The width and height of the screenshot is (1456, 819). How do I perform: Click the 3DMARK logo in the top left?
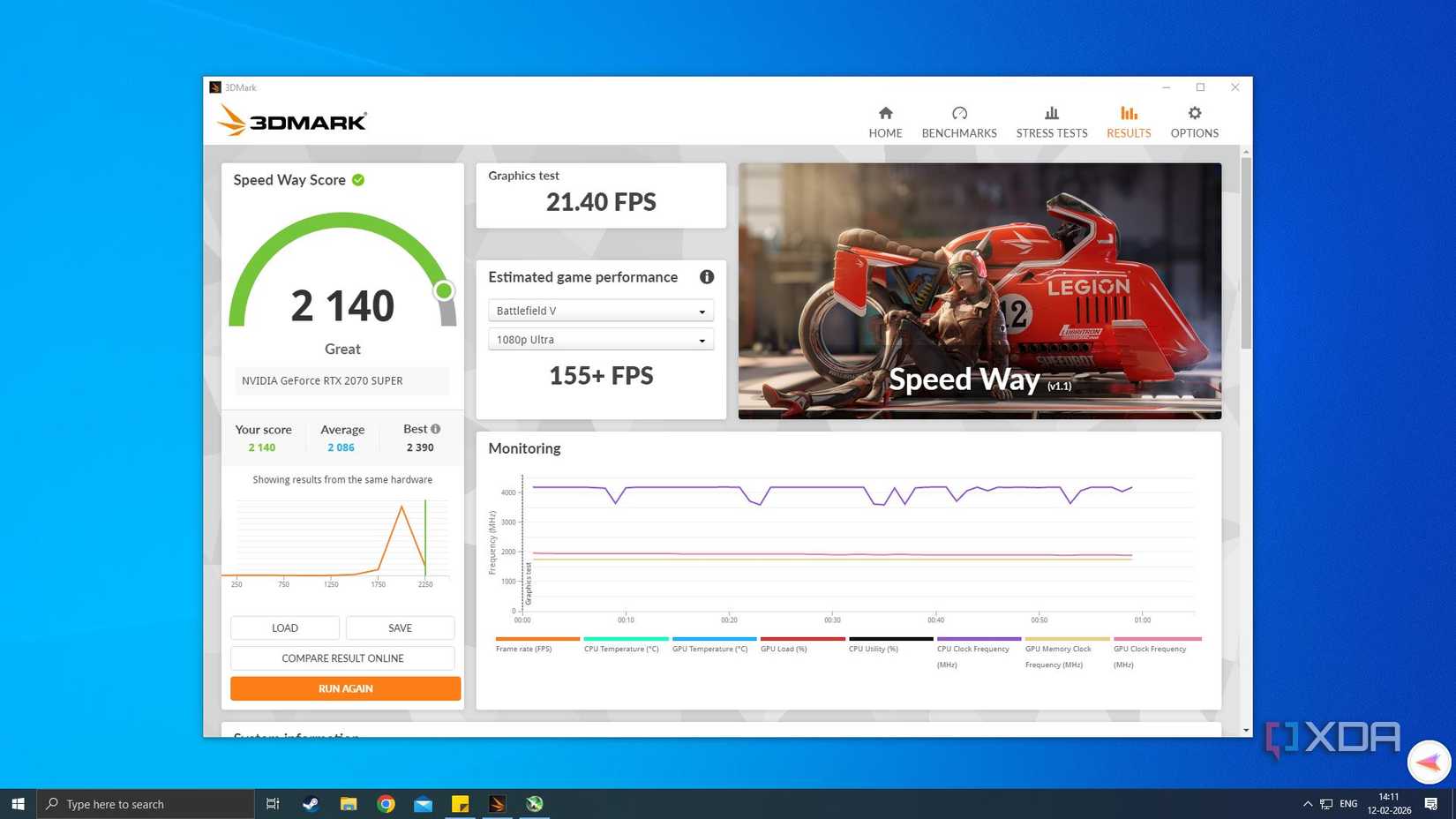coord(291,121)
